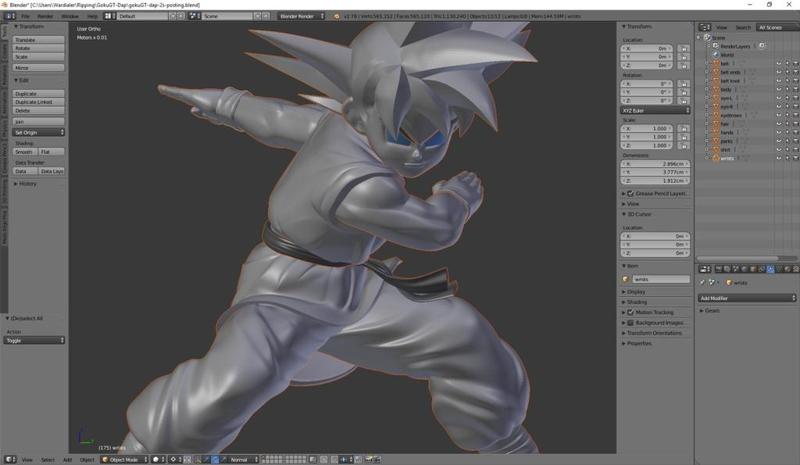Click the Rotate button in tool shelf
Viewport: 800px width, 465px height.
click(x=39, y=48)
